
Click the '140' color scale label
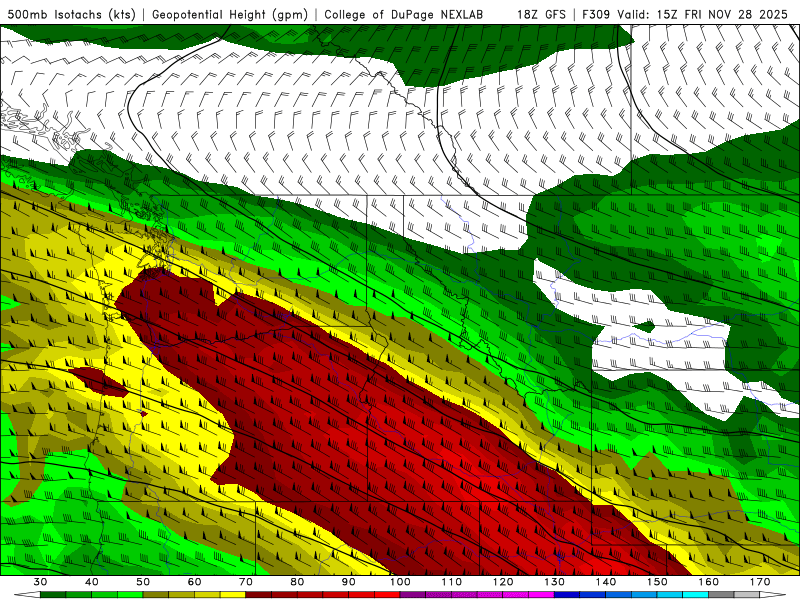pyautogui.click(x=606, y=582)
